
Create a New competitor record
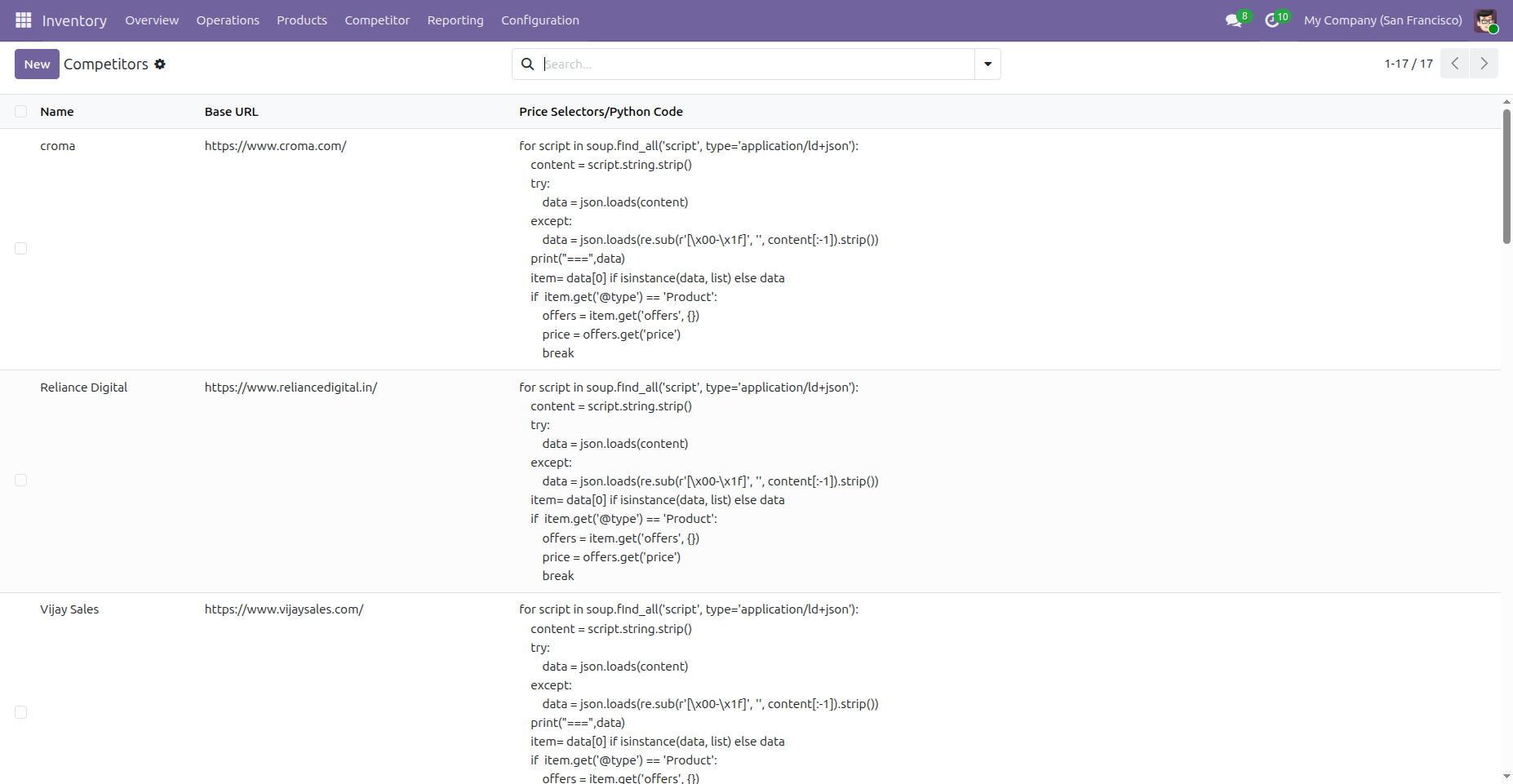(37, 64)
